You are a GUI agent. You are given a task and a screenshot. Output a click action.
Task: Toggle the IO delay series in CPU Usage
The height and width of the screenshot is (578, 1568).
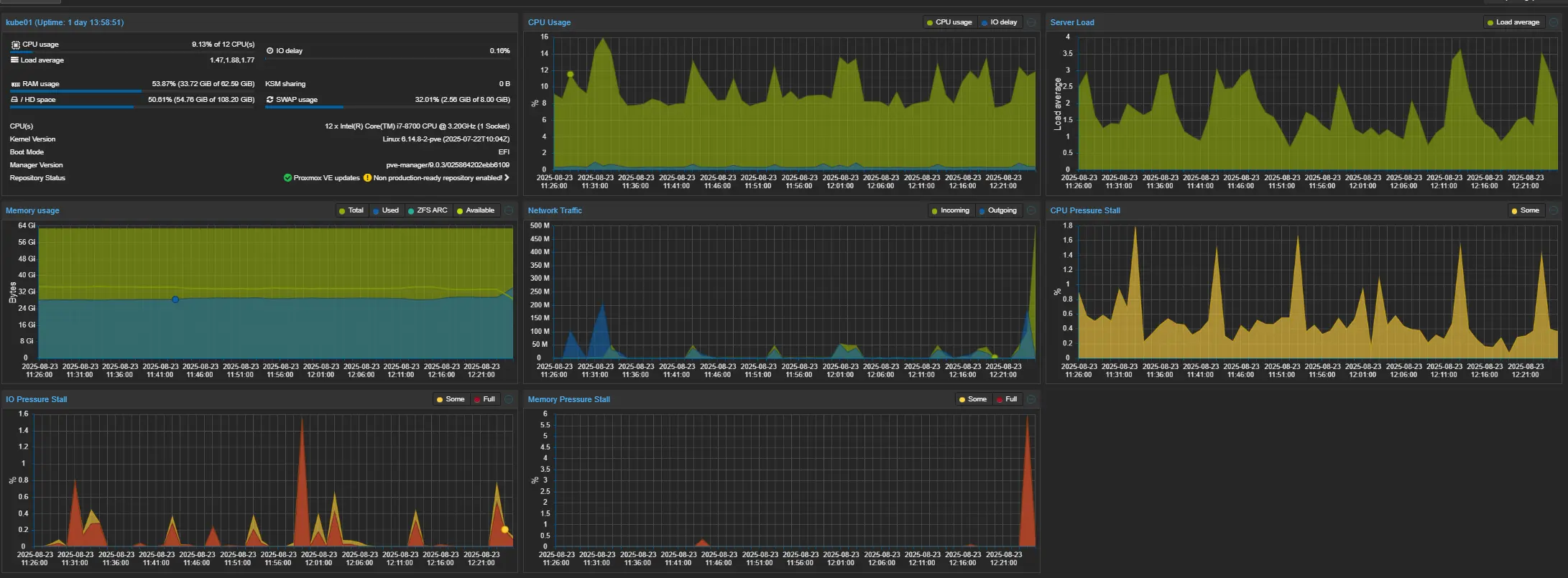[x=1000, y=22]
